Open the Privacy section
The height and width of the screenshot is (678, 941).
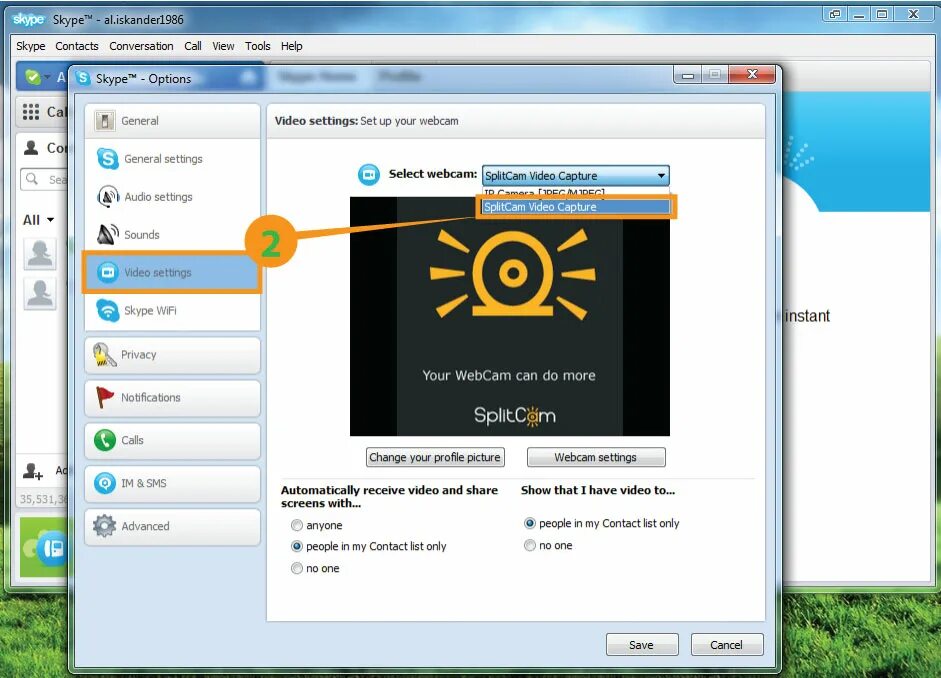point(172,355)
